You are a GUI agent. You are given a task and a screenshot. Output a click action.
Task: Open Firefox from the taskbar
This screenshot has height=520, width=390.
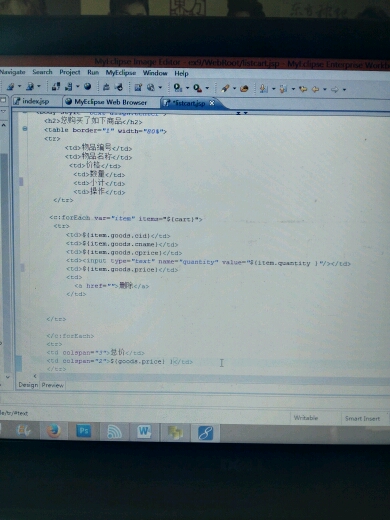click(54, 432)
